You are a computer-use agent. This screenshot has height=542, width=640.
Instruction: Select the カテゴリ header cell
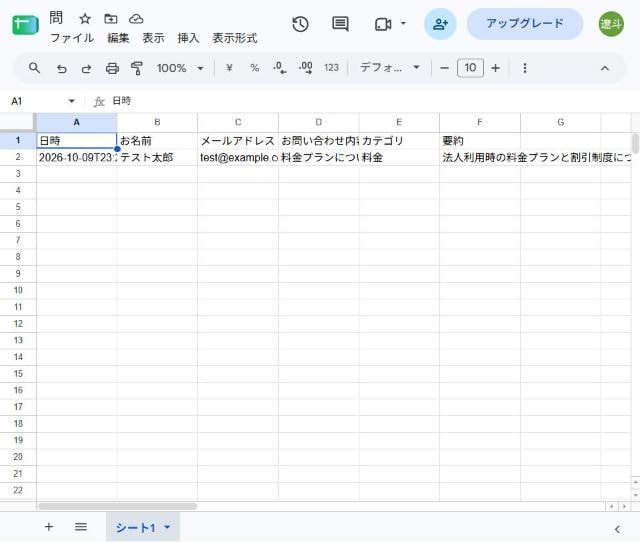pyautogui.click(x=399, y=141)
